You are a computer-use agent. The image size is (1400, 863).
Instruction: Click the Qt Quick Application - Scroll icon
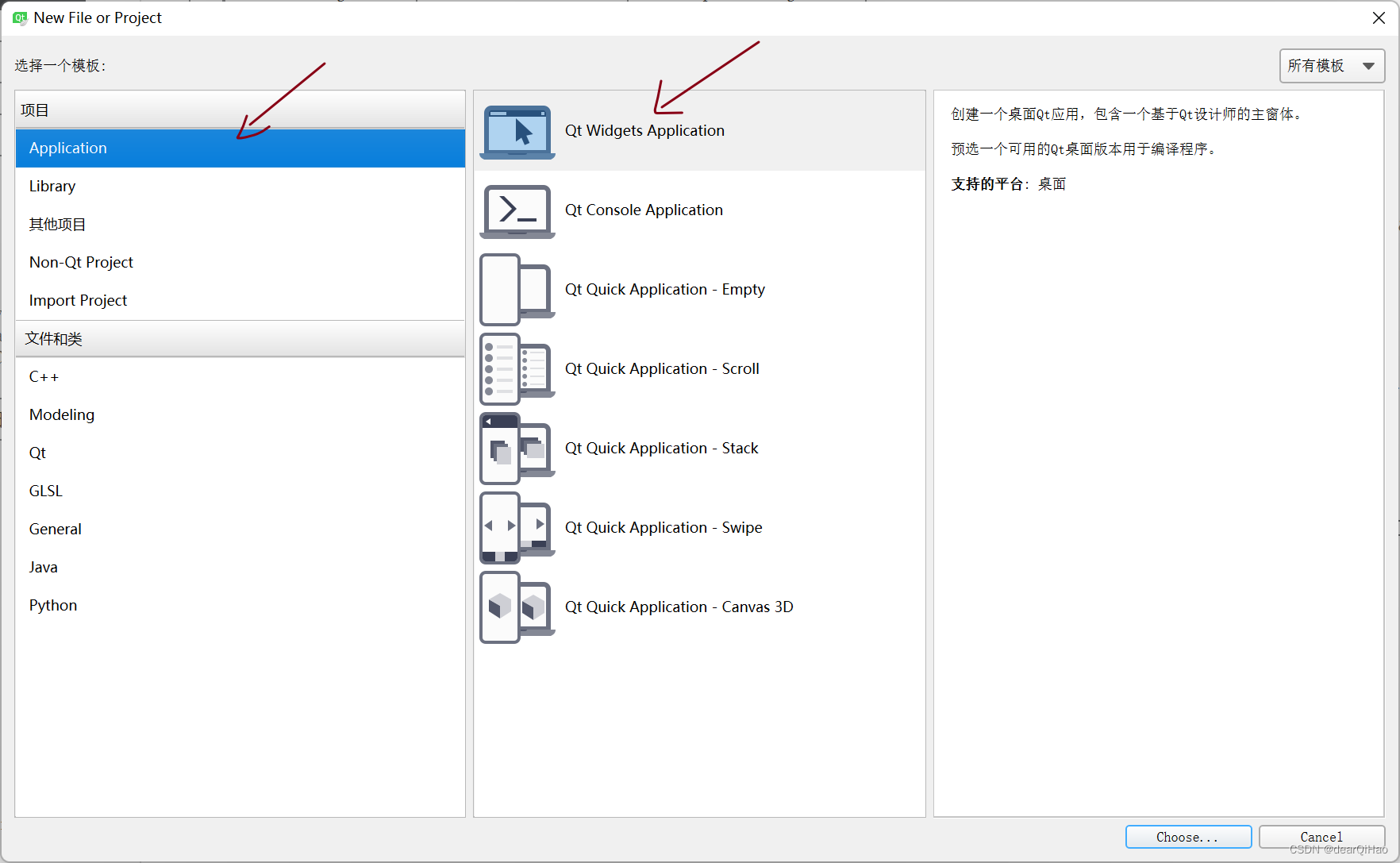[517, 369]
